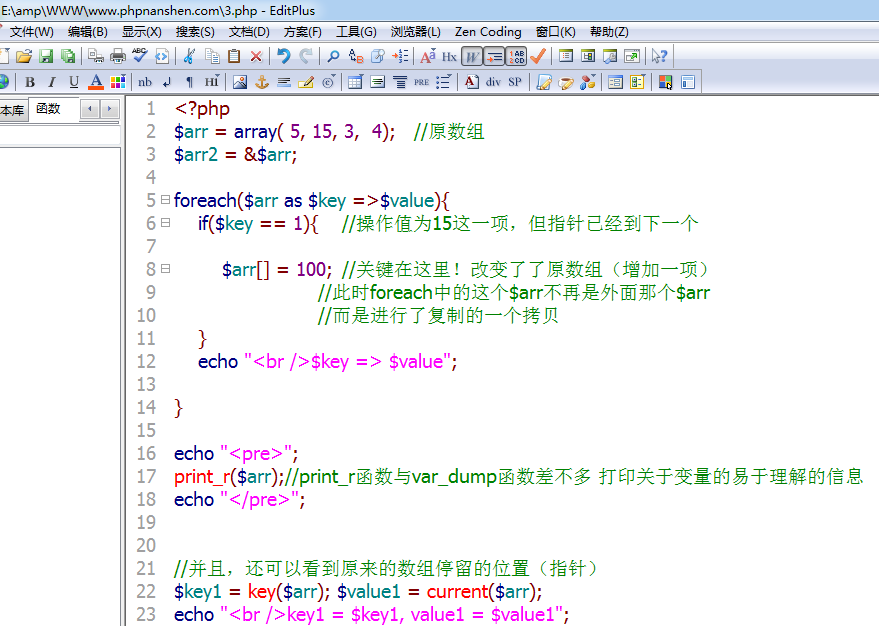Open the 工具(G) menu

click(356, 32)
